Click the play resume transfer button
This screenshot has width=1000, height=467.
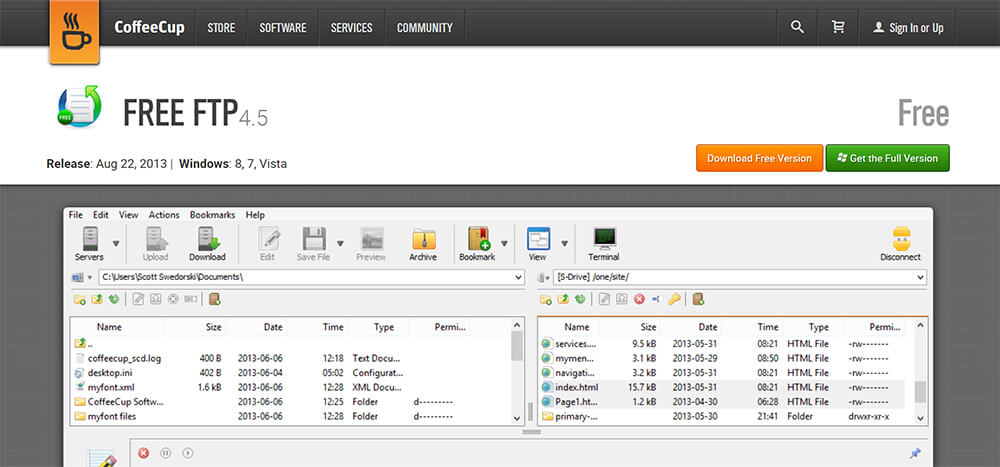(x=188, y=453)
